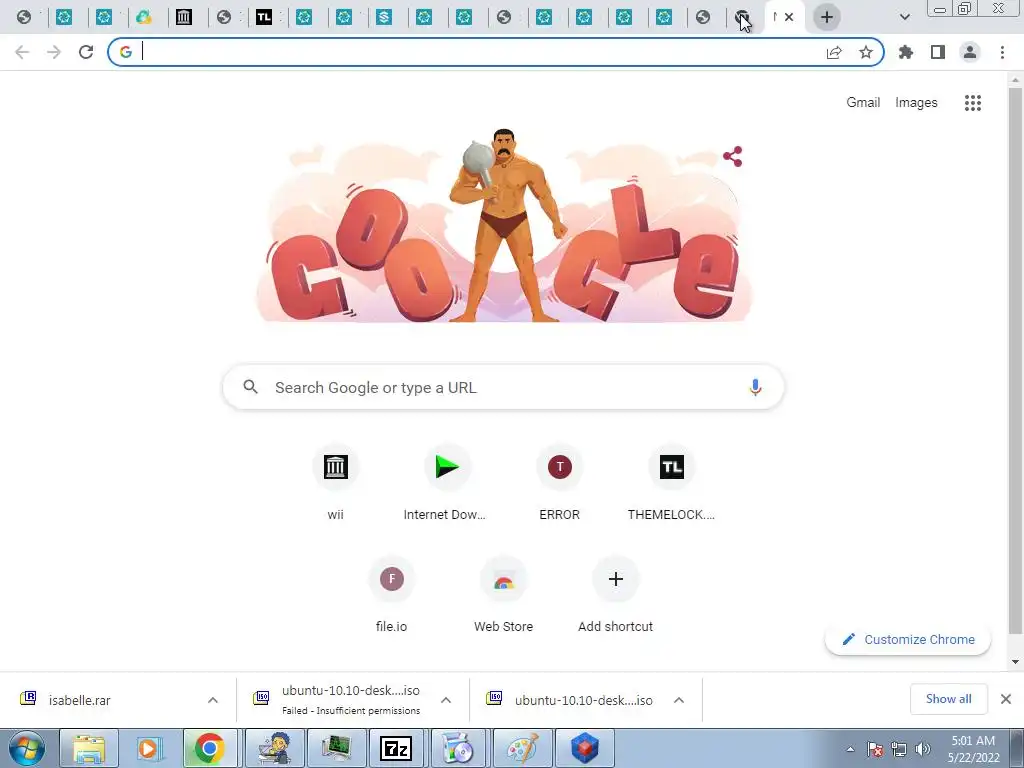Open the disc installer taskbar icon
Screen dimensions: 1024x768
point(459,748)
